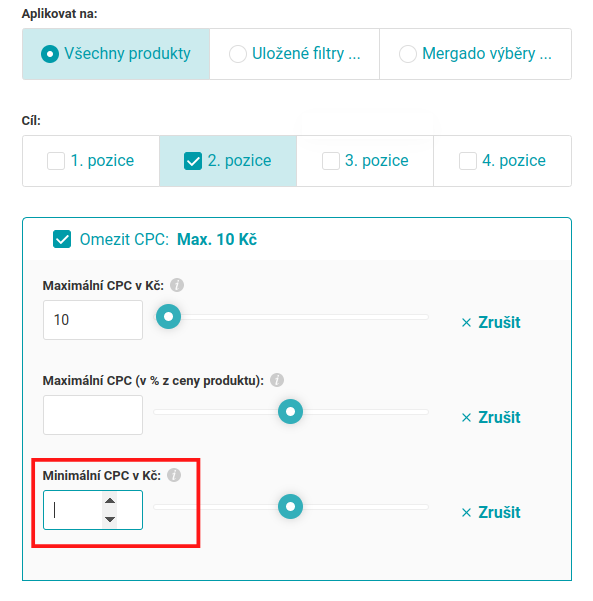Screen dimensions: 593x601
Task: Increase Minimální CPC using up arrow
Action: tap(110, 501)
